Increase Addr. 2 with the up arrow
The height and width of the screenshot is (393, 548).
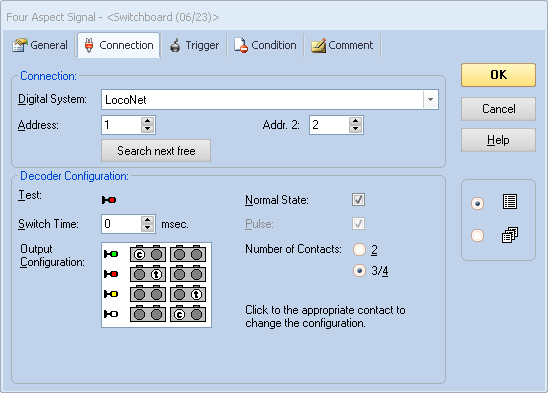(x=355, y=121)
